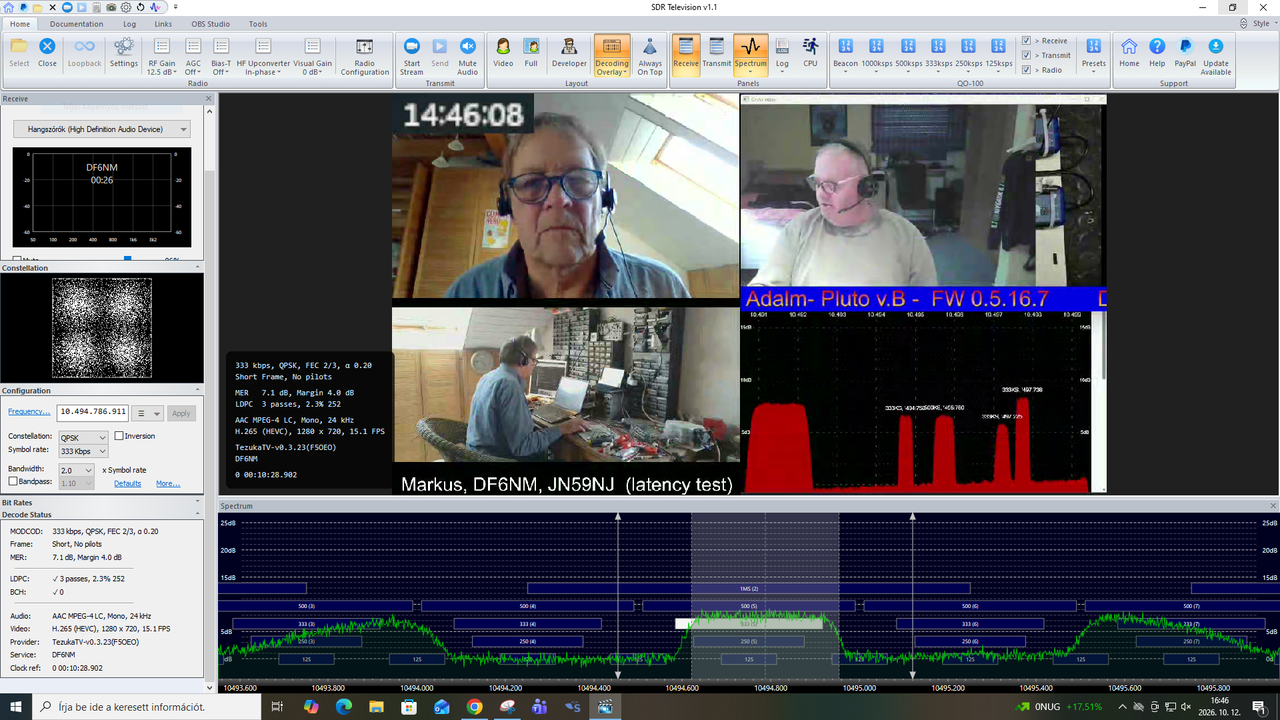The height and width of the screenshot is (720, 1280).
Task: Switch to the OBS Studio tab
Action: (211, 23)
